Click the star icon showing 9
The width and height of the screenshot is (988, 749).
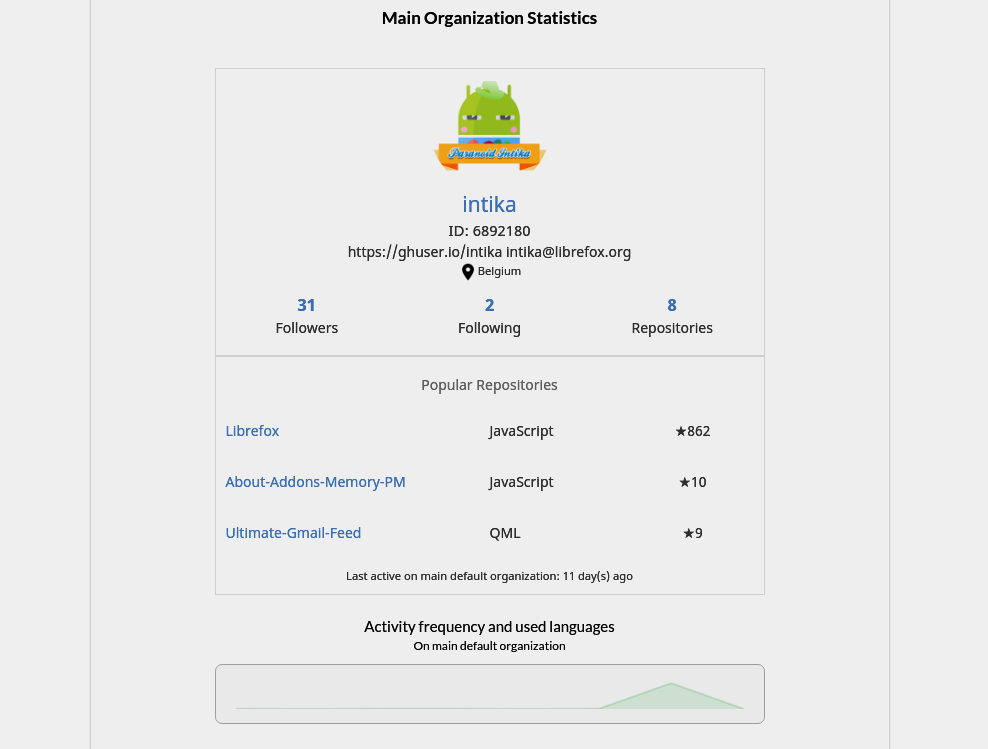coord(688,534)
